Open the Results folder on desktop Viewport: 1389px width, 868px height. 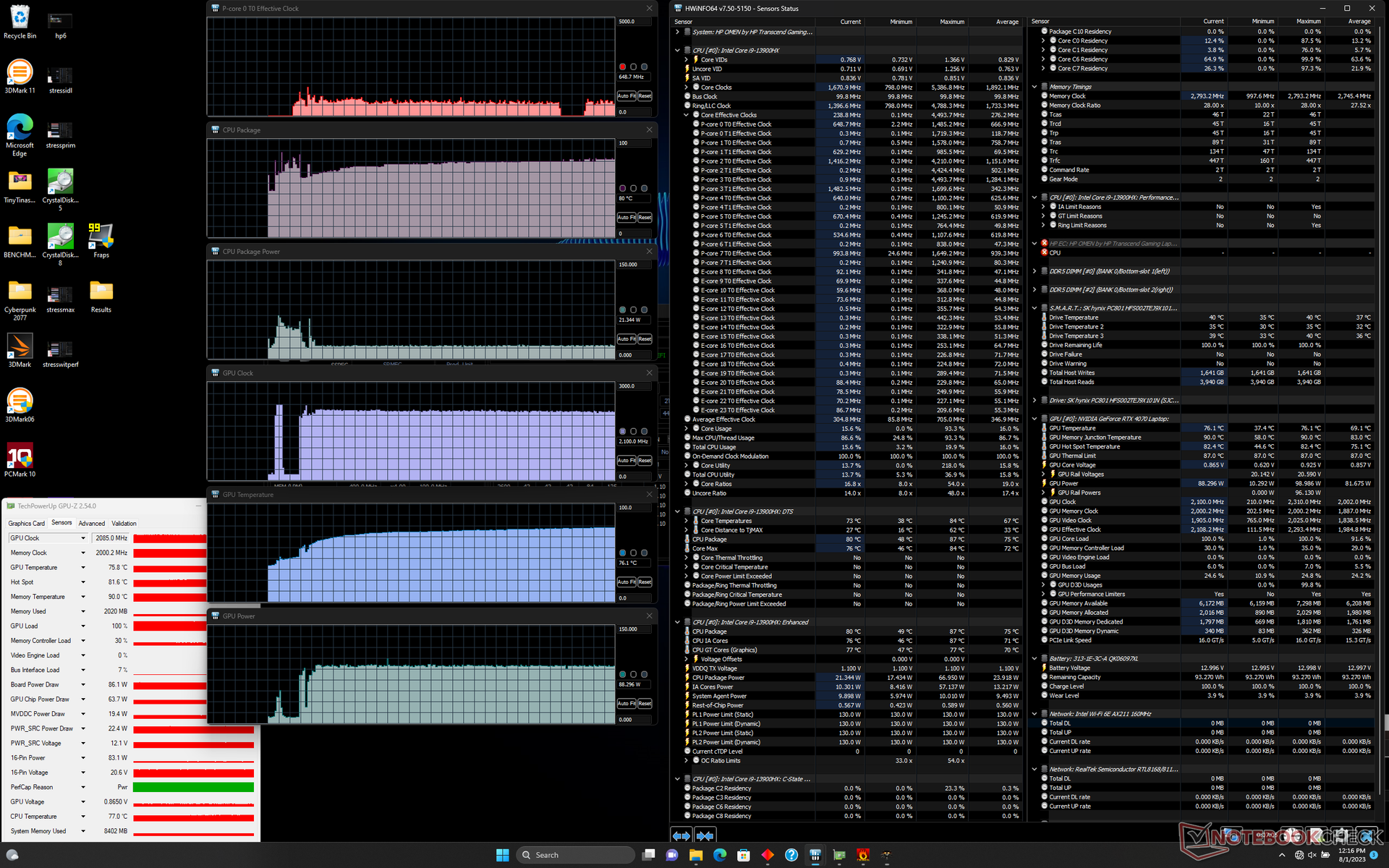101,296
